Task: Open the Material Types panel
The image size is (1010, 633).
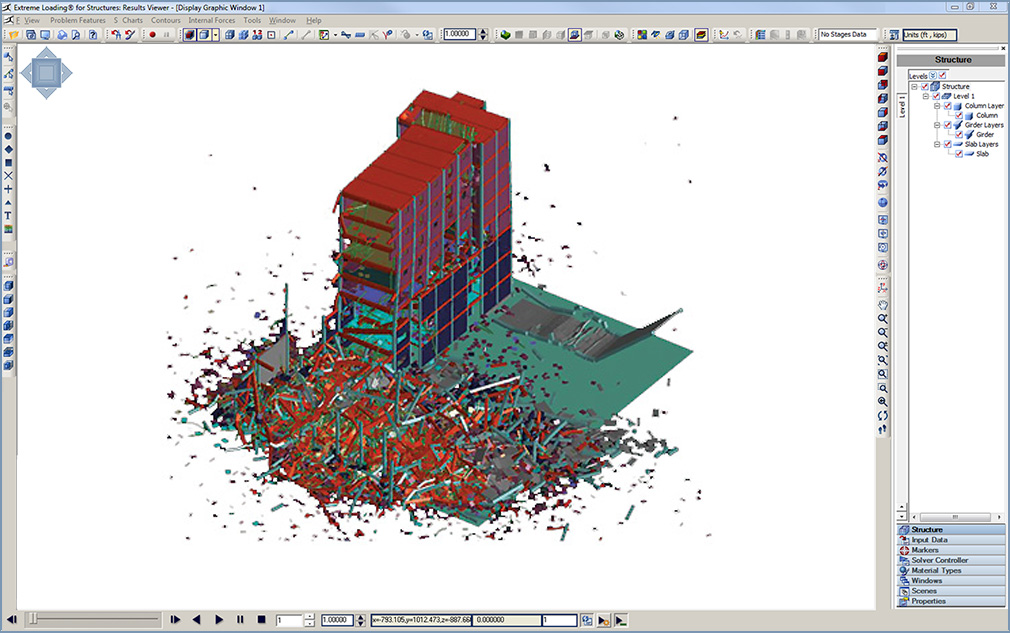Action: [x=940, y=570]
